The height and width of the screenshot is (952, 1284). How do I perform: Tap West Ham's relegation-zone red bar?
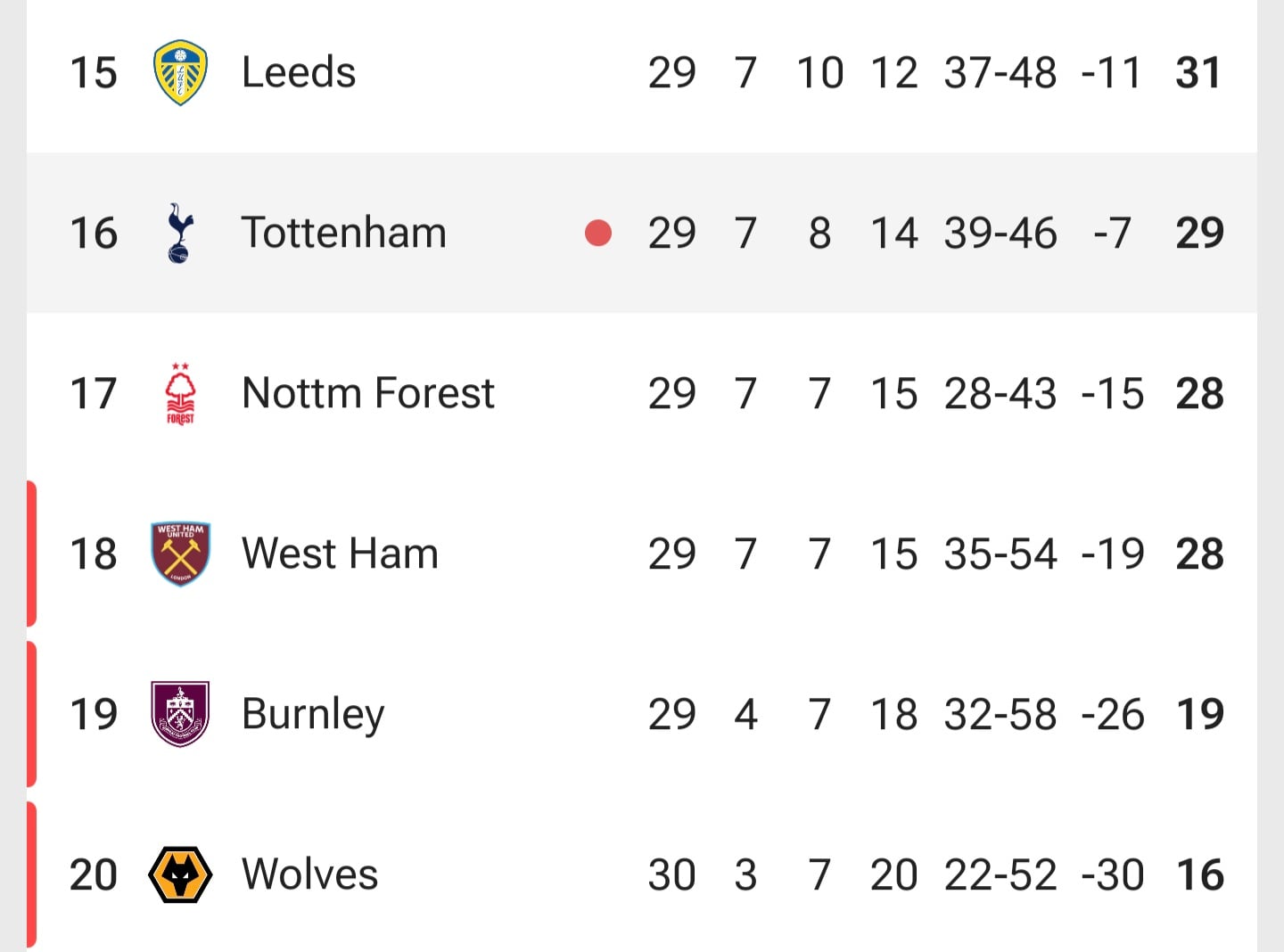pos(31,554)
